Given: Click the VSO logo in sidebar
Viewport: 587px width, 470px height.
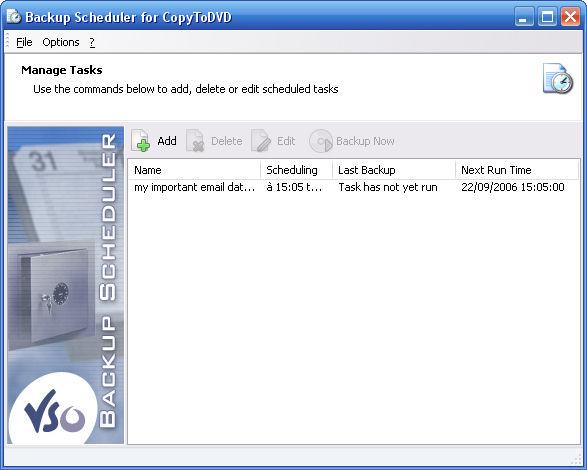Looking at the screenshot, I should 54,412.
